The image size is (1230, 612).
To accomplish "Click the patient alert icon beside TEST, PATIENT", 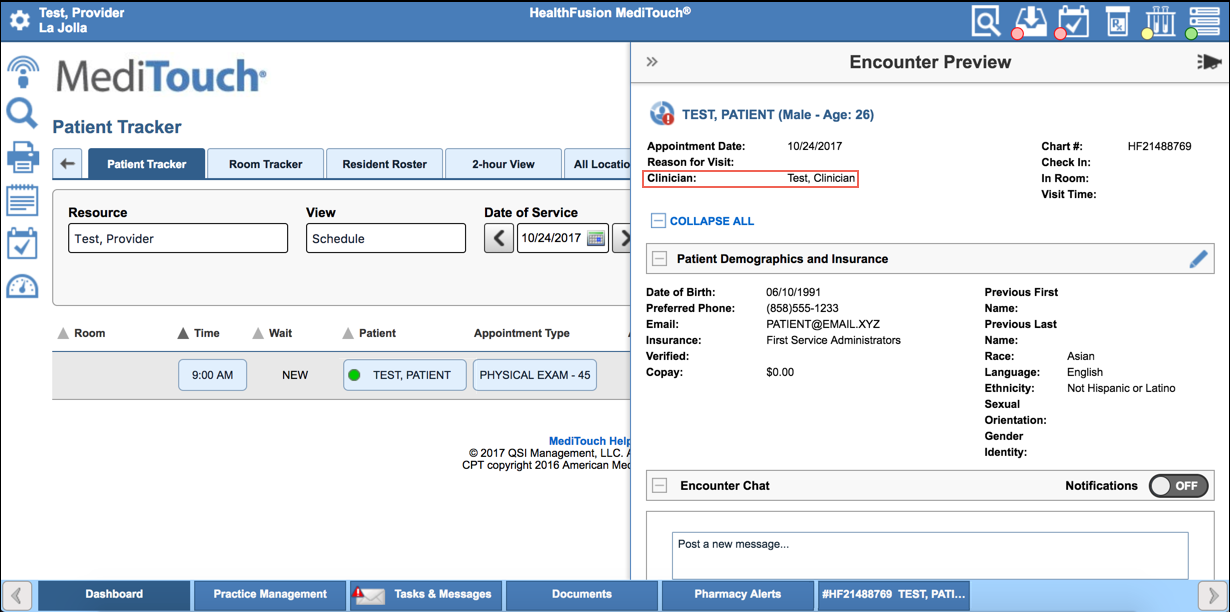I will [x=661, y=113].
